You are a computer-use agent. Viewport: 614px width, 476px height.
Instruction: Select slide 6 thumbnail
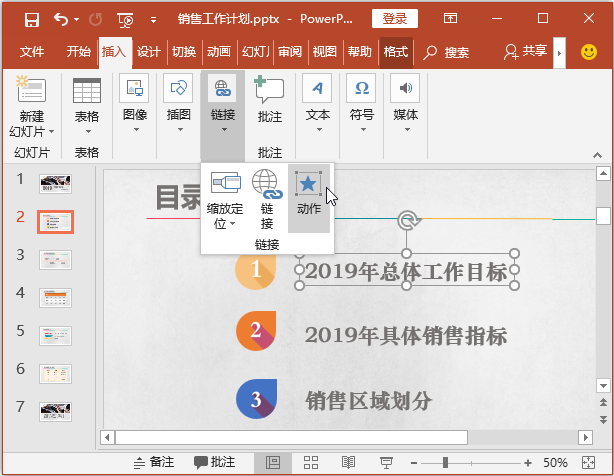[55, 374]
